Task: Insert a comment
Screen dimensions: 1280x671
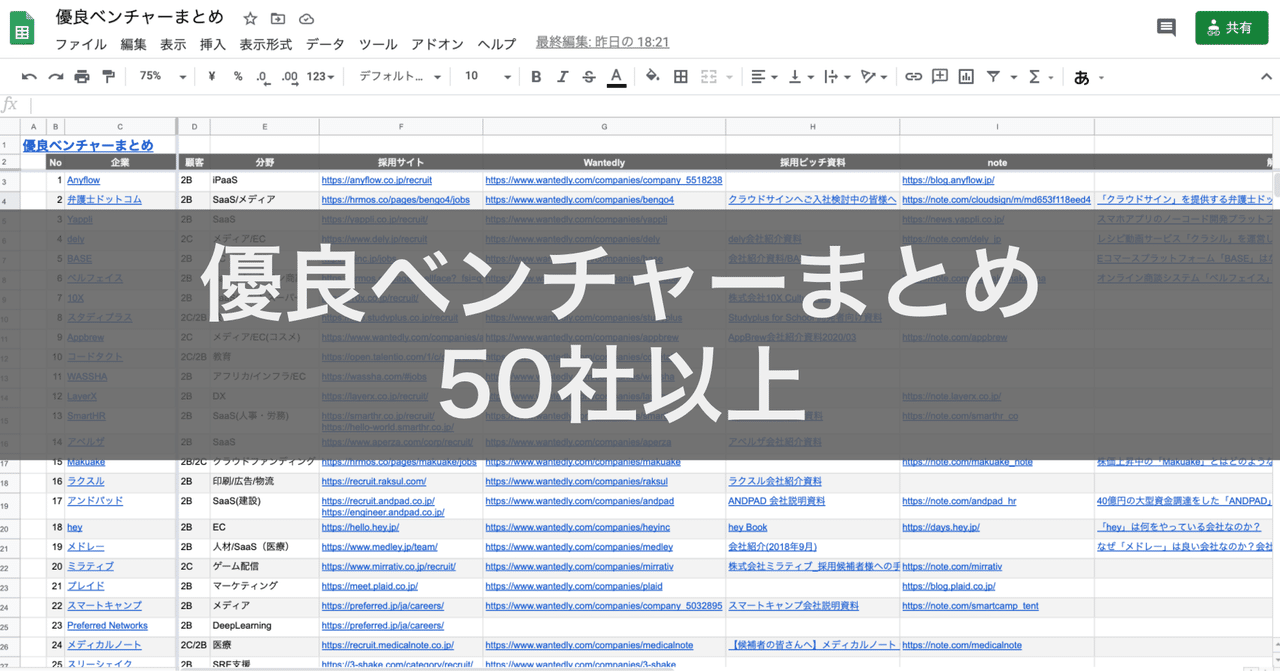Action: (939, 76)
